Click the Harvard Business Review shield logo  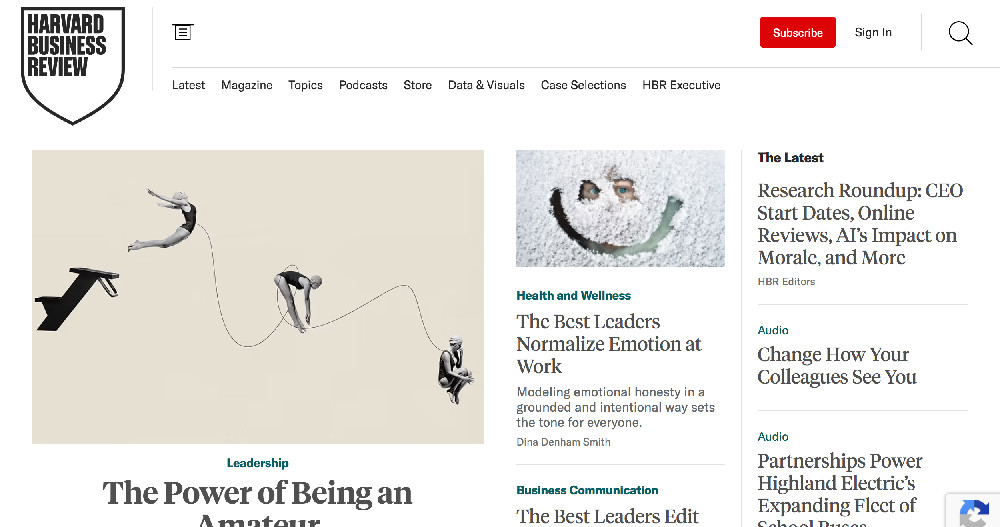[73, 65]
